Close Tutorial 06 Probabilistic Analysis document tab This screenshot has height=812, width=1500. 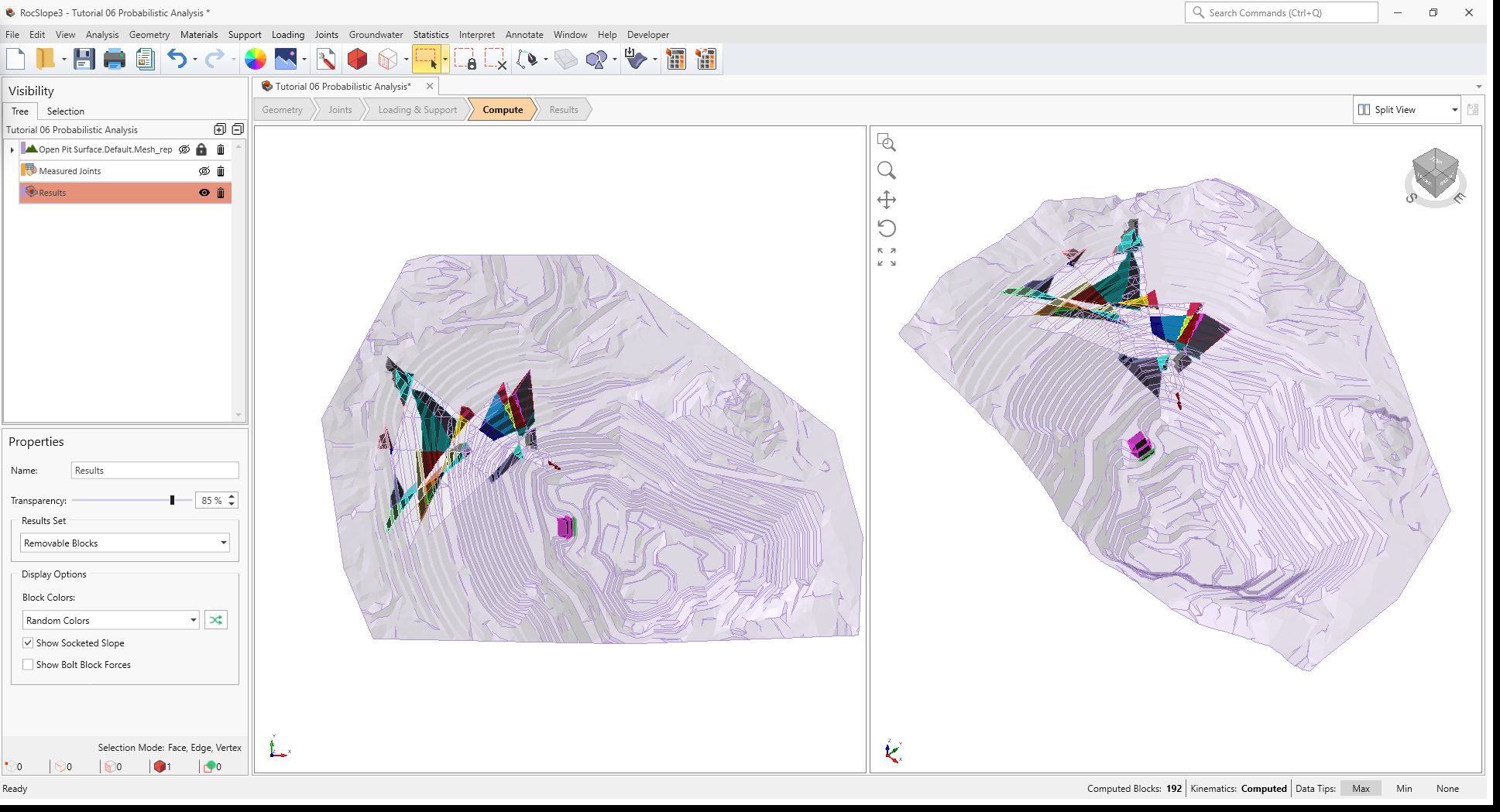click(x=430, y=86)
